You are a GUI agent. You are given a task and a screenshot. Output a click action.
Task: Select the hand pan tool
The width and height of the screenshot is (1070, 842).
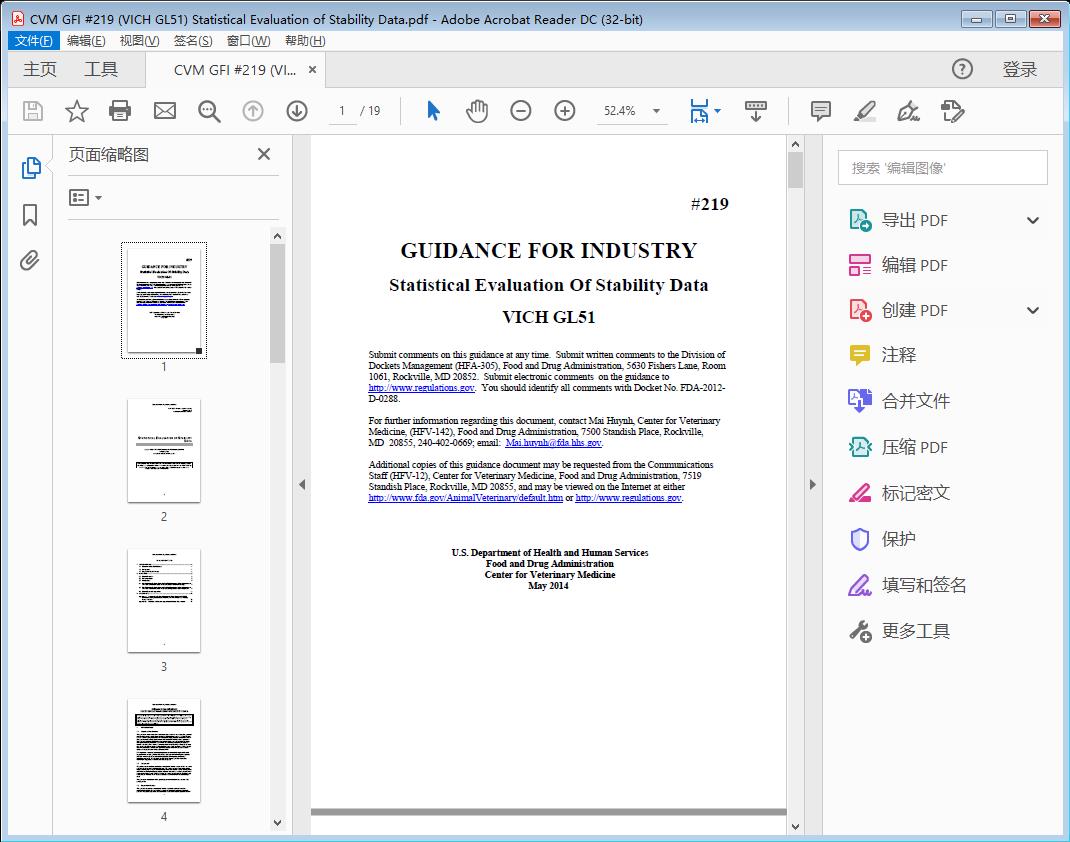(x=477, y=111)
